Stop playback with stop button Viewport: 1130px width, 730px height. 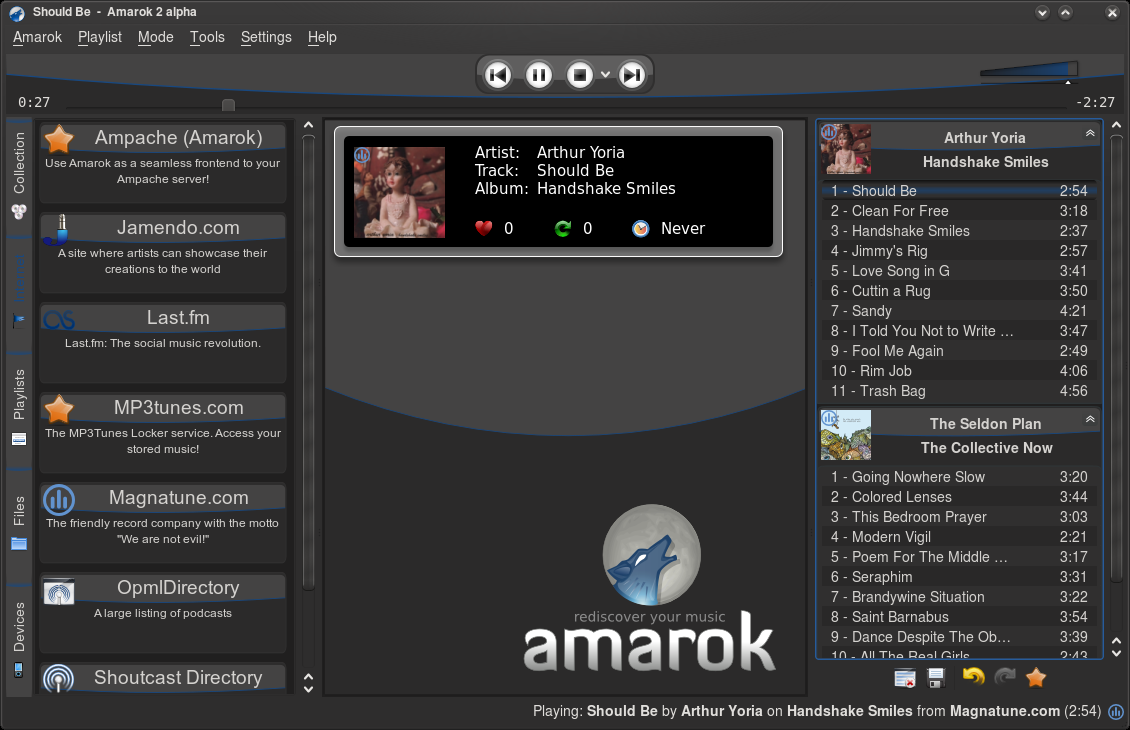pyautogui.click(x=579, y=75)
